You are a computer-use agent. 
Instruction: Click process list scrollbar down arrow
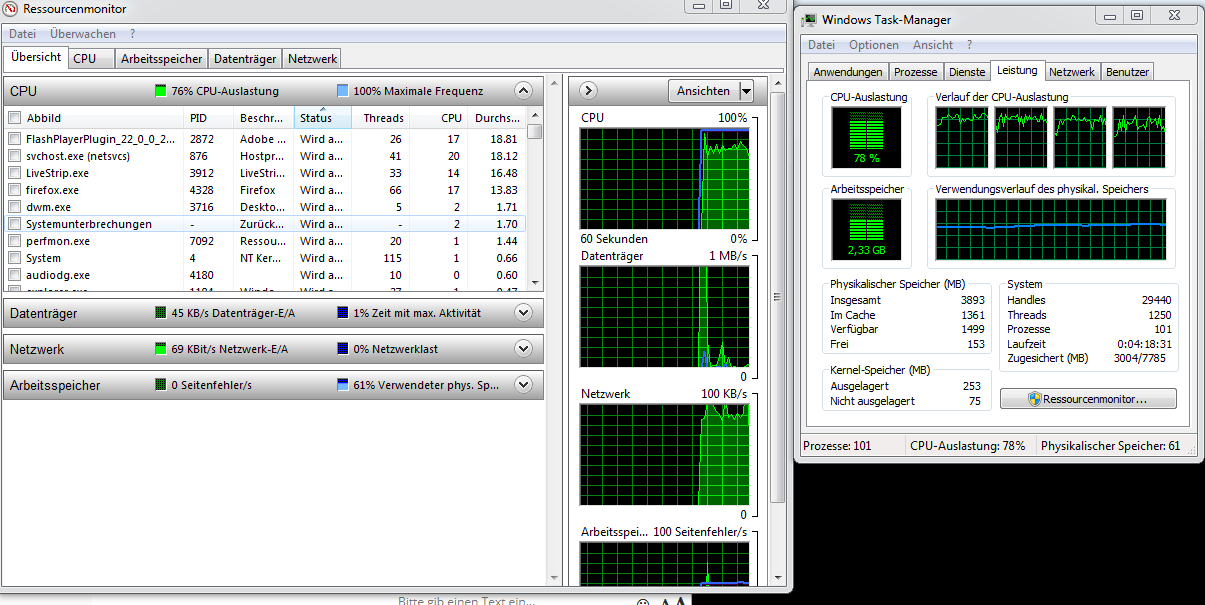pos(535,283)
